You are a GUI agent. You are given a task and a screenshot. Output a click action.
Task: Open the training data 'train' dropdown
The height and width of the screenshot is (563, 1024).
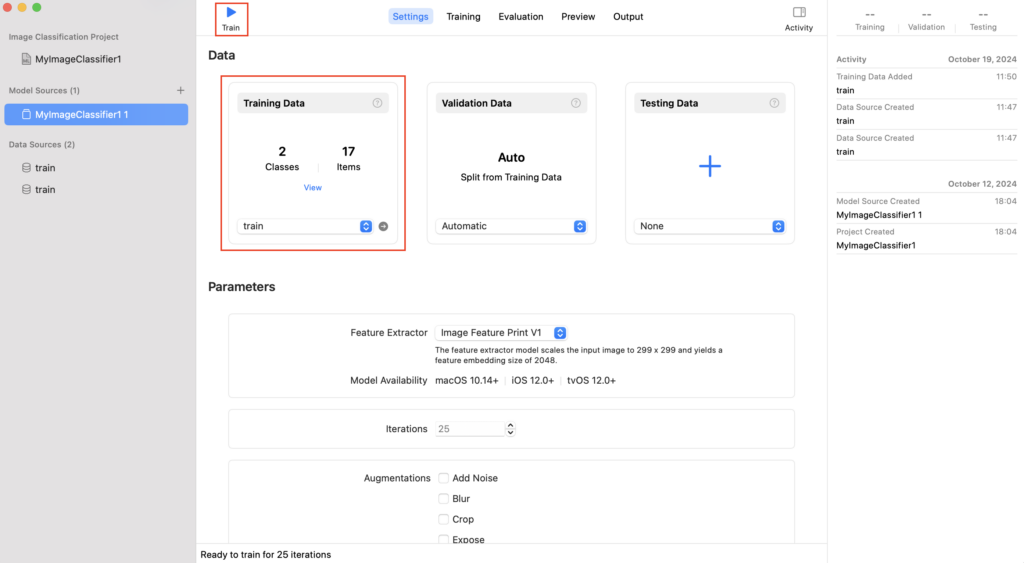(x=305, y=226)
